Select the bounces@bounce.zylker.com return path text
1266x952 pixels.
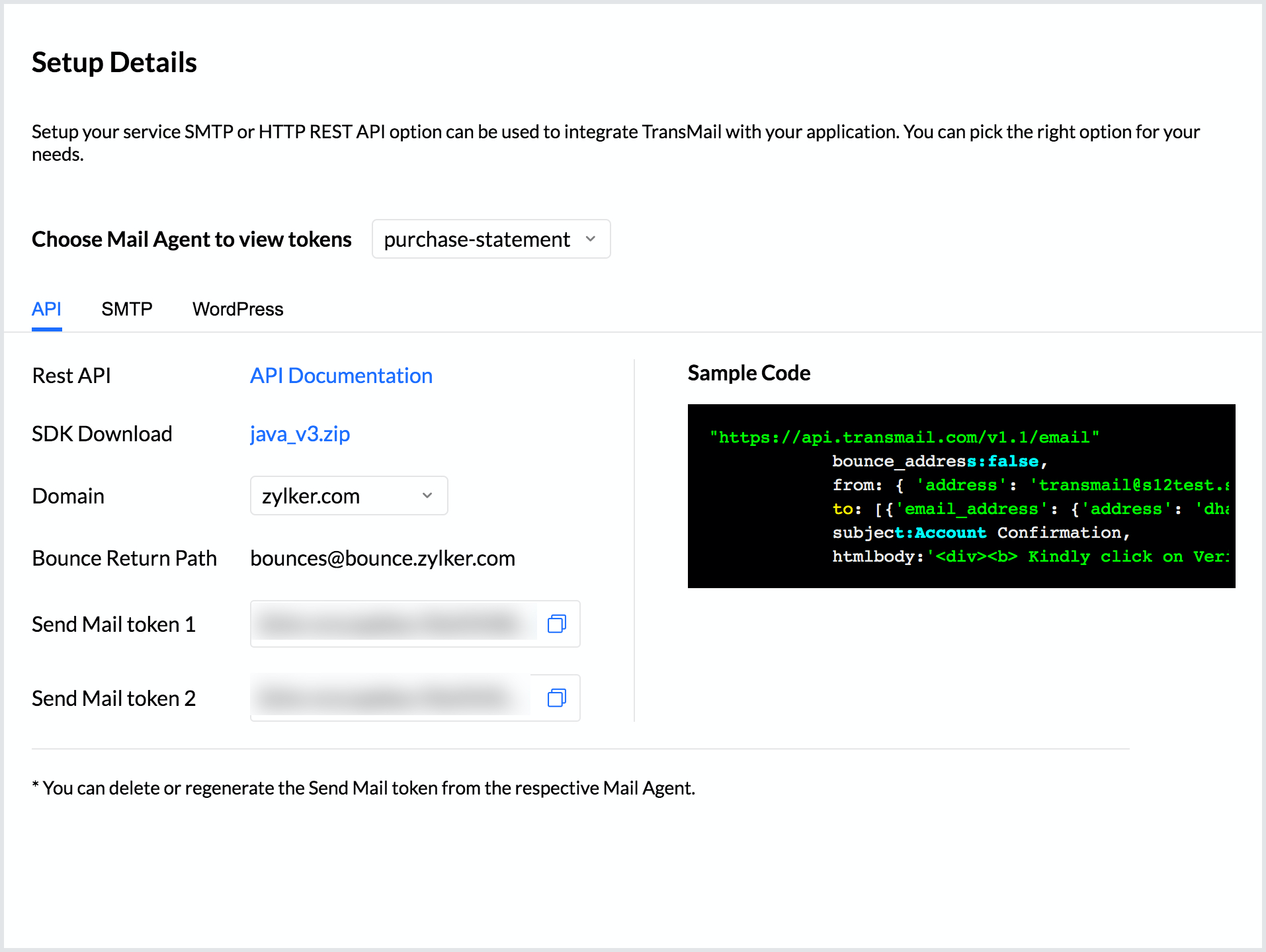(x=382, y=558)
